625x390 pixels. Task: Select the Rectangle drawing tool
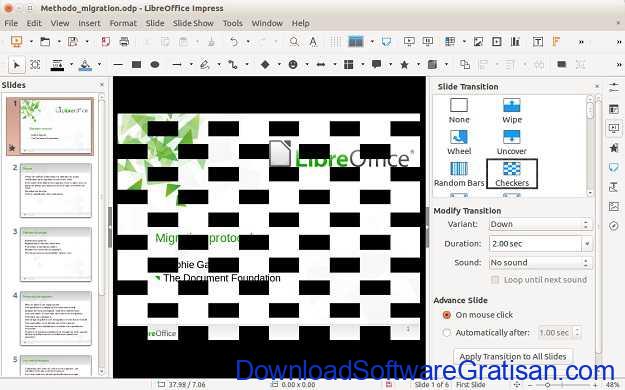pos(136,64)
